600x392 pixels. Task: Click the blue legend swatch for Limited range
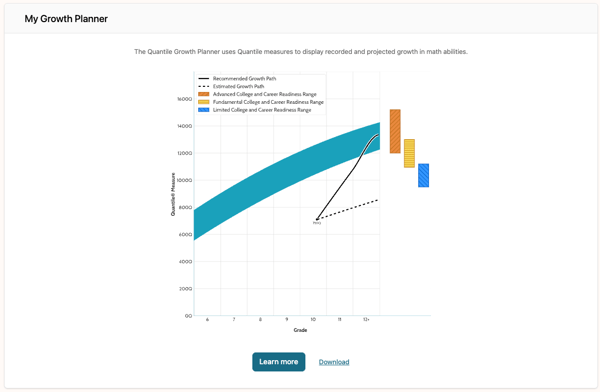(204, 110)
